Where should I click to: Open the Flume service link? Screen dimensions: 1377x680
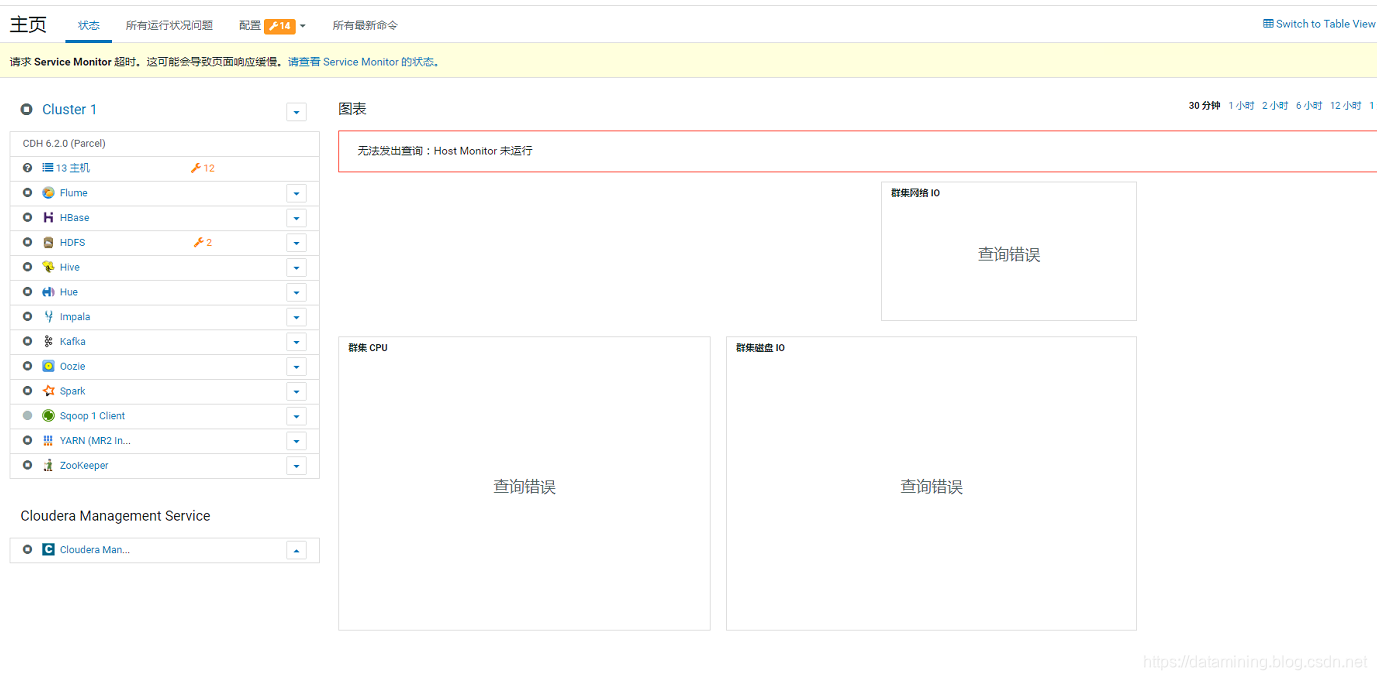coord(73,193)
